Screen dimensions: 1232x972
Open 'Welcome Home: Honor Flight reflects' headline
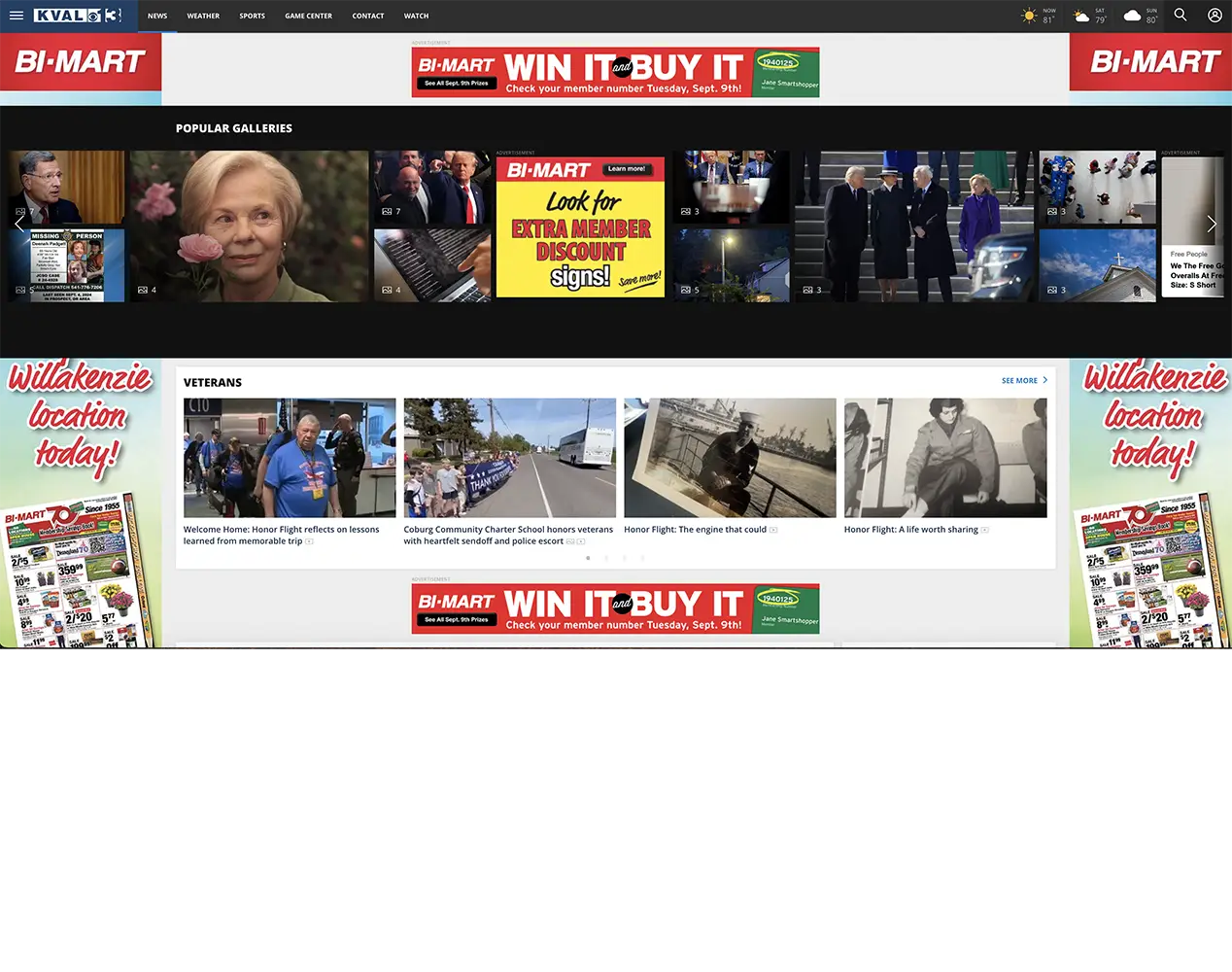[282, 536]
